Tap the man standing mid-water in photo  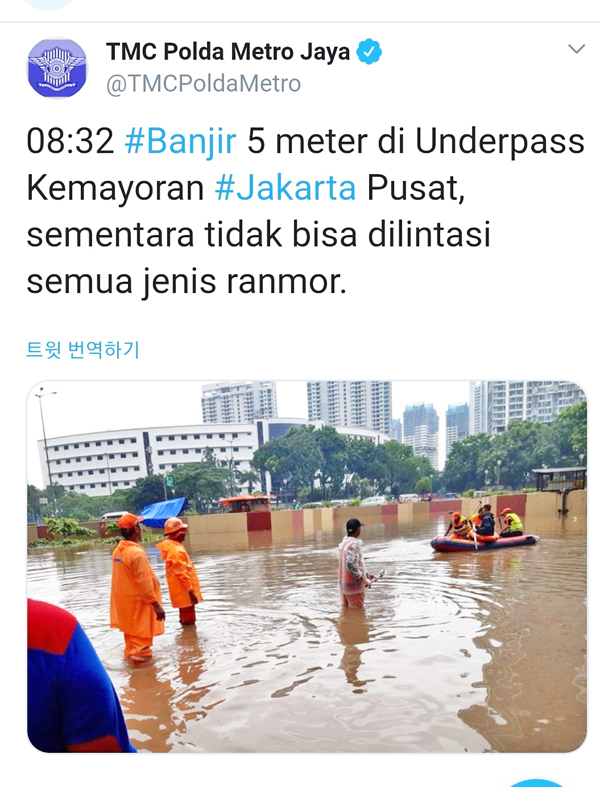pyautogui.click(x=353, y=563)
